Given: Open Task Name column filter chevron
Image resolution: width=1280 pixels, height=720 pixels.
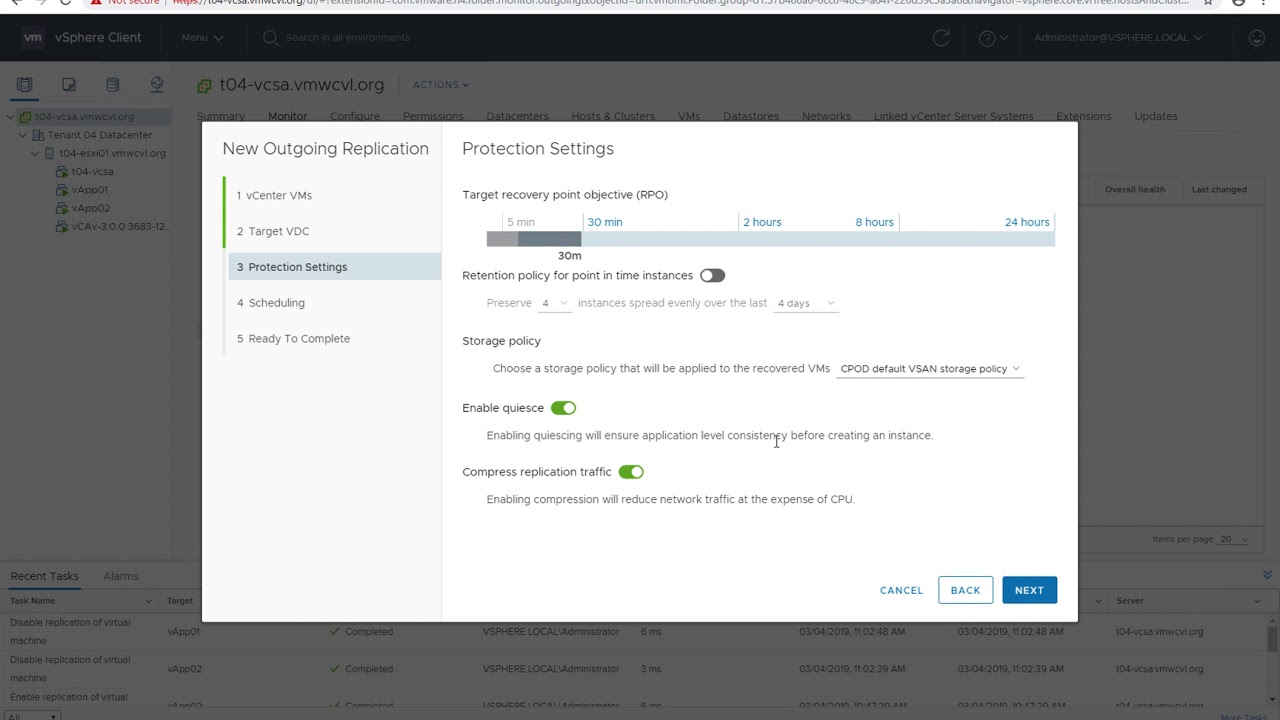Looking at the screenshot, I should [148, 601].
